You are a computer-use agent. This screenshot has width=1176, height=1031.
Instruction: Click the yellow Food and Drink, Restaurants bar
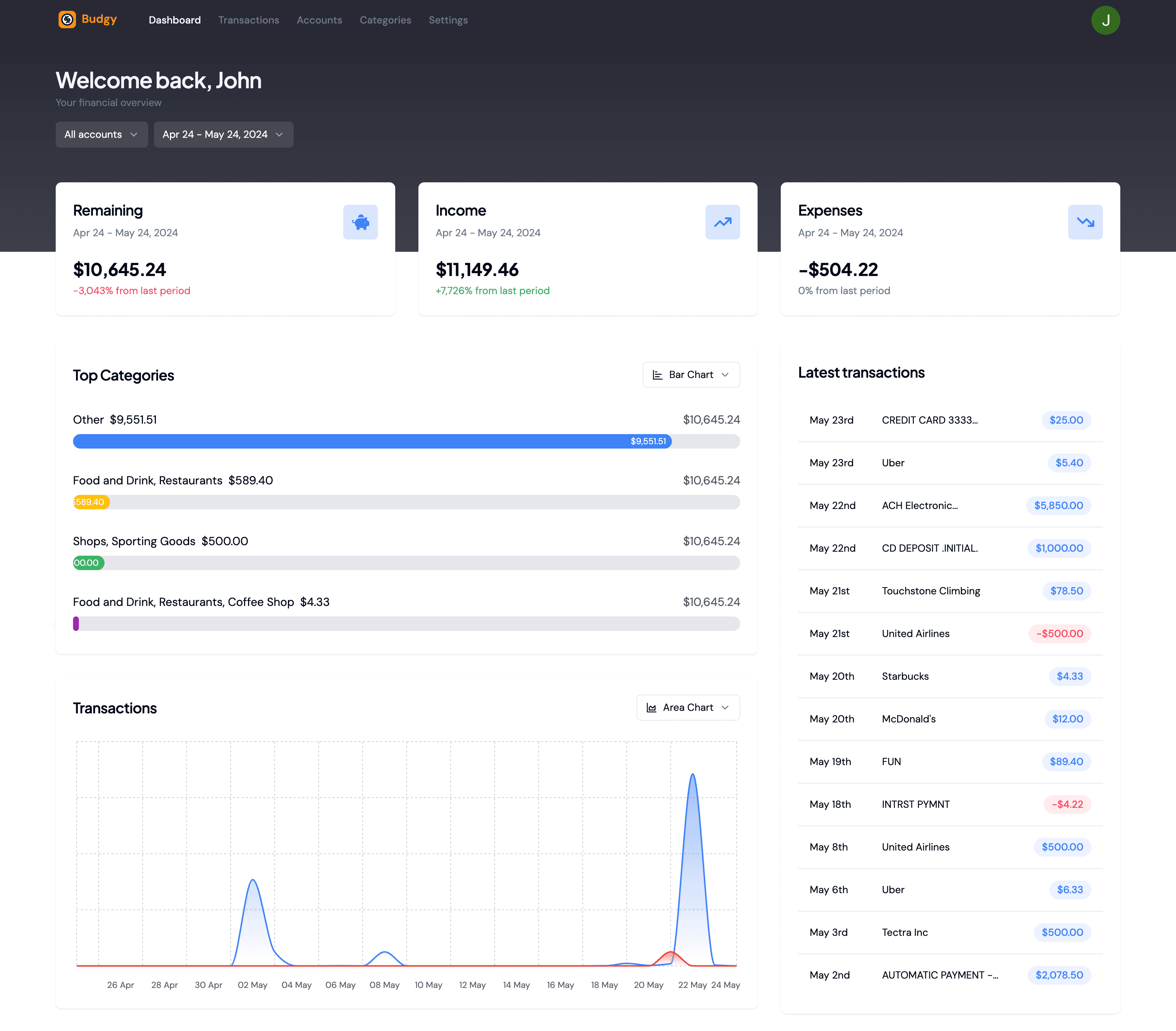91,502
